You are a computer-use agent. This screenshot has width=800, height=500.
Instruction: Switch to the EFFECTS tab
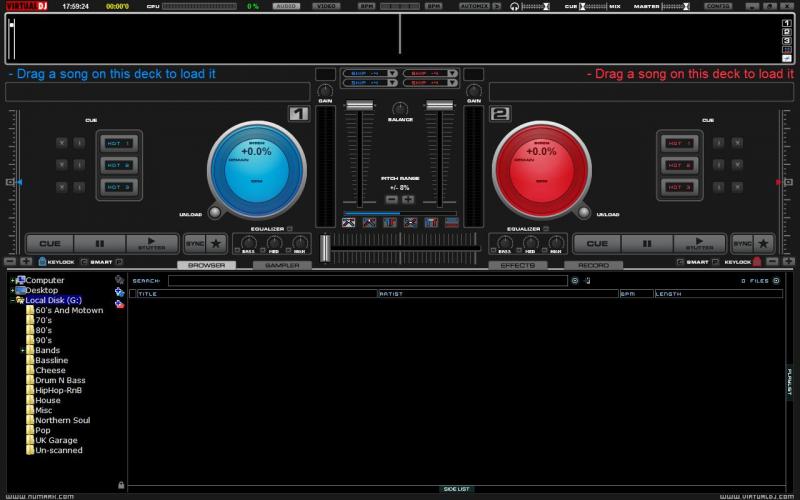518,265
